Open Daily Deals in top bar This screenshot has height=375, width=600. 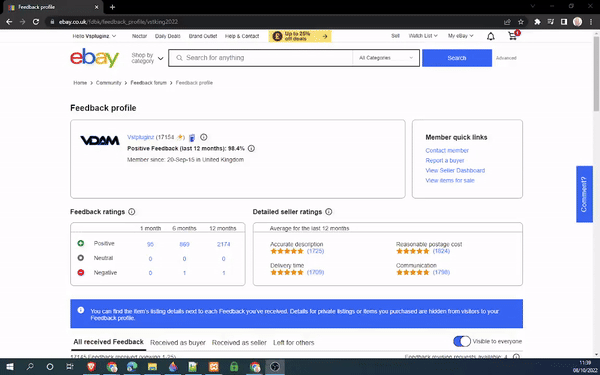pyautogui.click(x=168, y=36)
